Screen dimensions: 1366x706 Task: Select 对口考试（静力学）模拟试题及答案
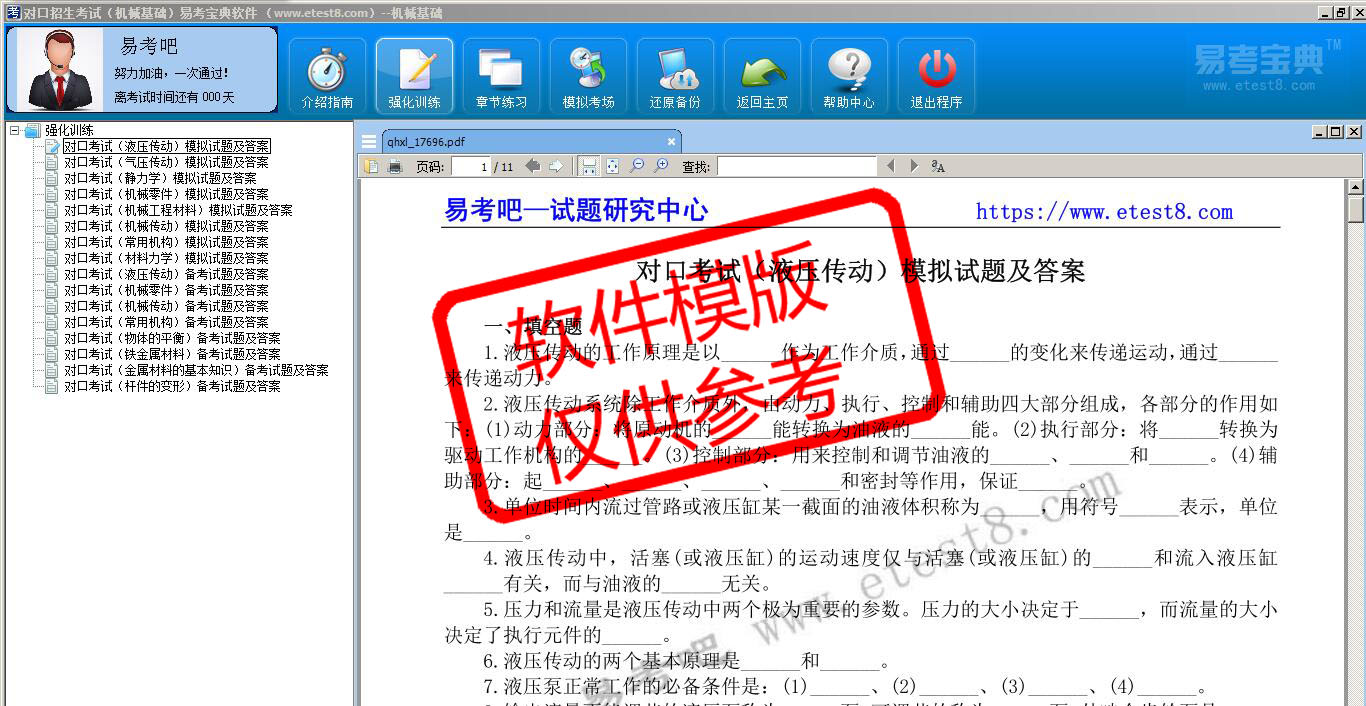[x=160, y=178]
